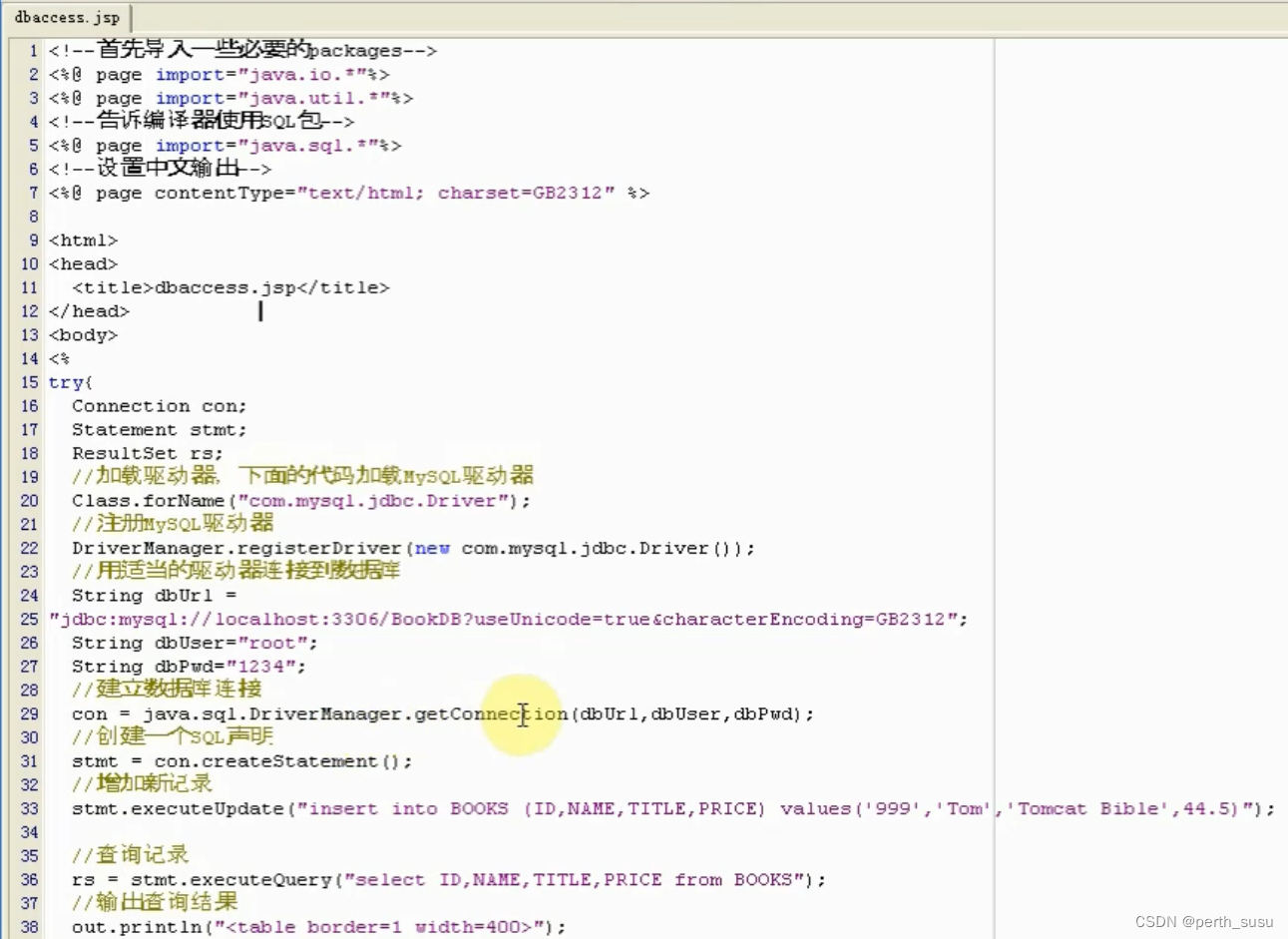Click the 'ResultSet rs;' declaration
The height and width of the screenshot is (939, 1288).
pyautogui.click(x=148, y=454)
